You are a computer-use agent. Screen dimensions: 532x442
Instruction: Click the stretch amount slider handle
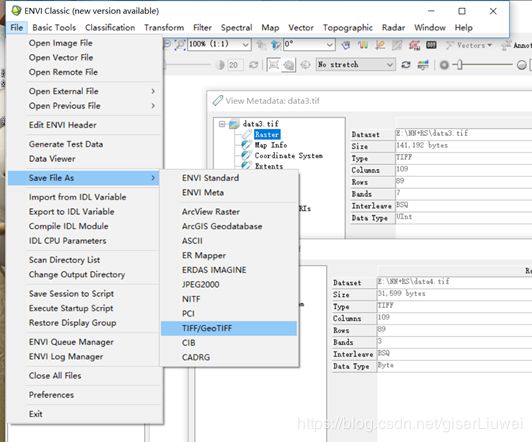460,64
